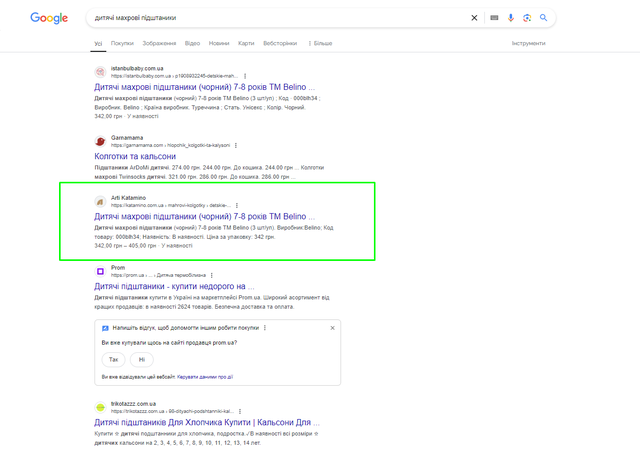Click the Gamamama site name
The height and width of the screenshot is (454, 640).
[x=127, y=138]
